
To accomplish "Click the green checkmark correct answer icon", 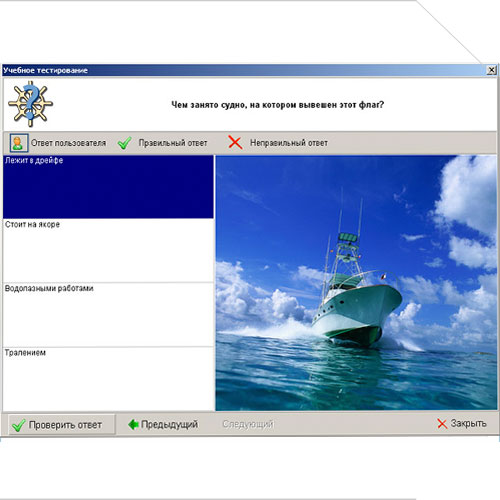I will click(x=124, y=143).
